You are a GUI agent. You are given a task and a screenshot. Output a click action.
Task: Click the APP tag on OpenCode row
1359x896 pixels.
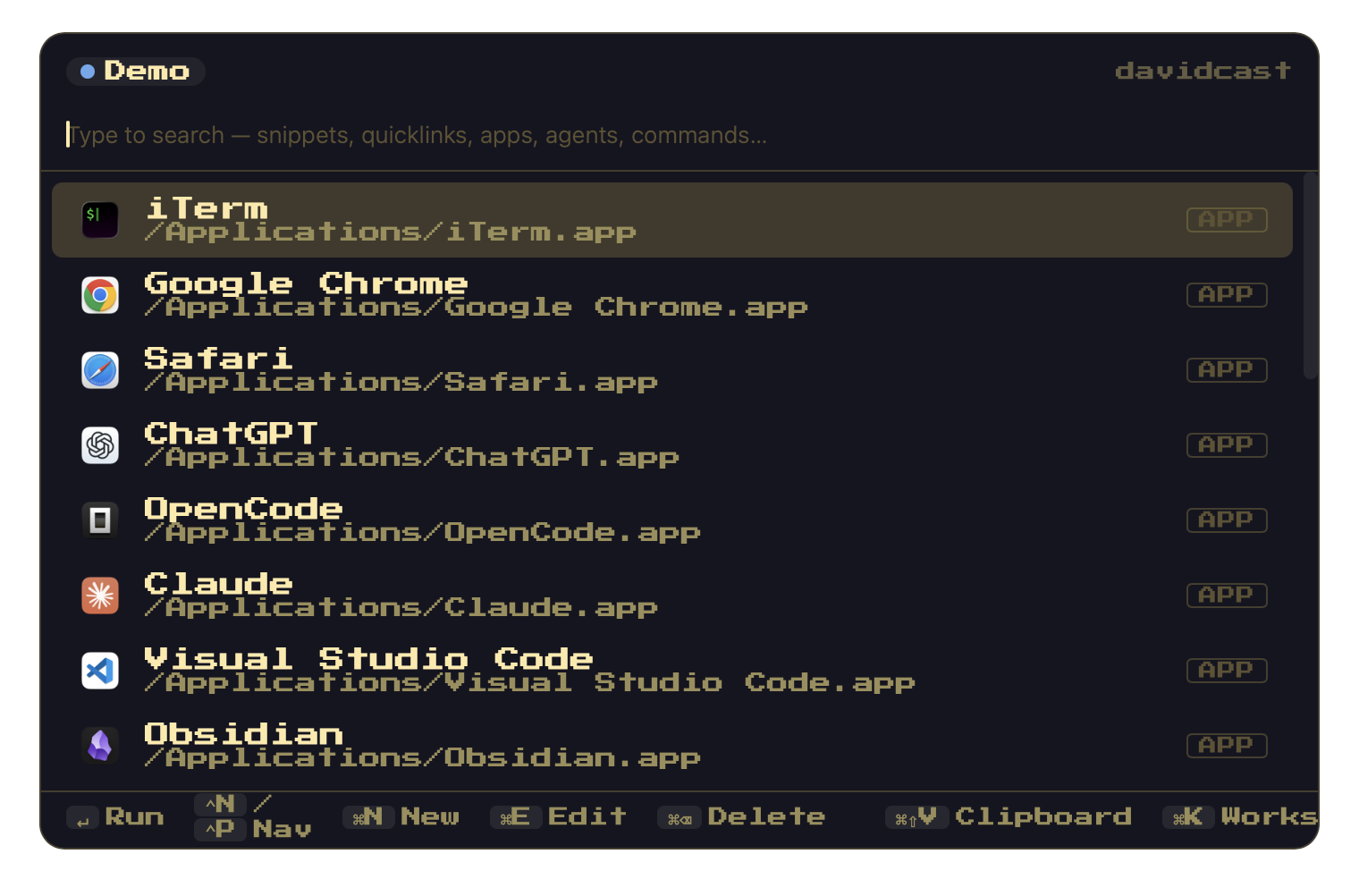(1227, 520)
